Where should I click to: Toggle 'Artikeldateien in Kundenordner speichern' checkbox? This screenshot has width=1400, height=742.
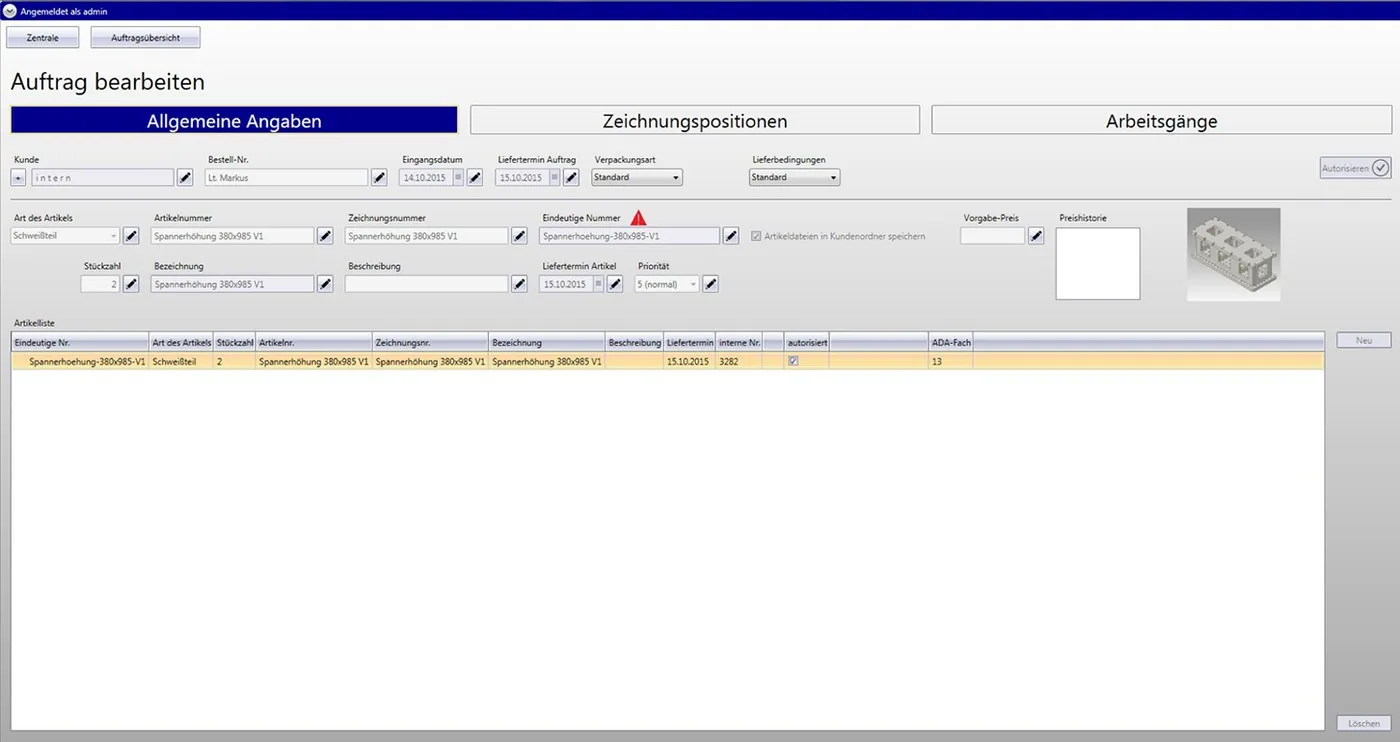(x=756, y=236)
